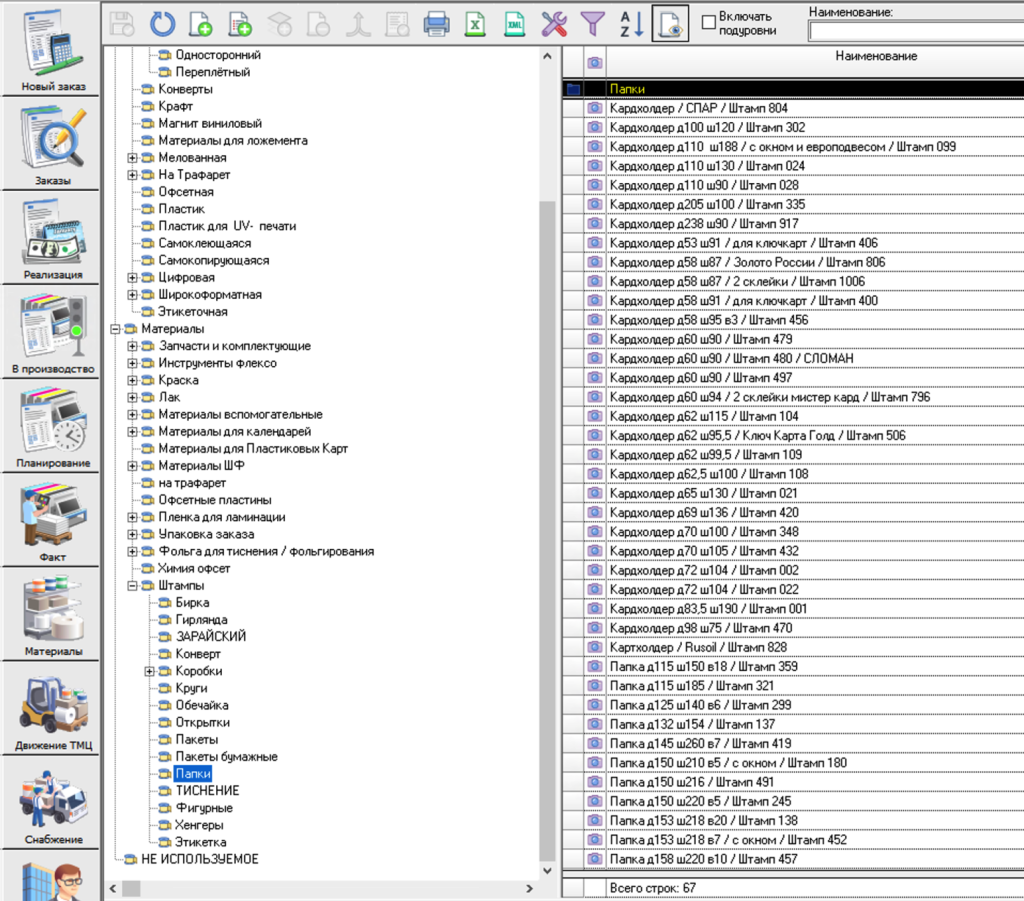Screen dimensions: 1024x901
Task: Select the НЕ ИСПОЛЬЗУЕМОЕ tree folder
Action: point(199,859)
